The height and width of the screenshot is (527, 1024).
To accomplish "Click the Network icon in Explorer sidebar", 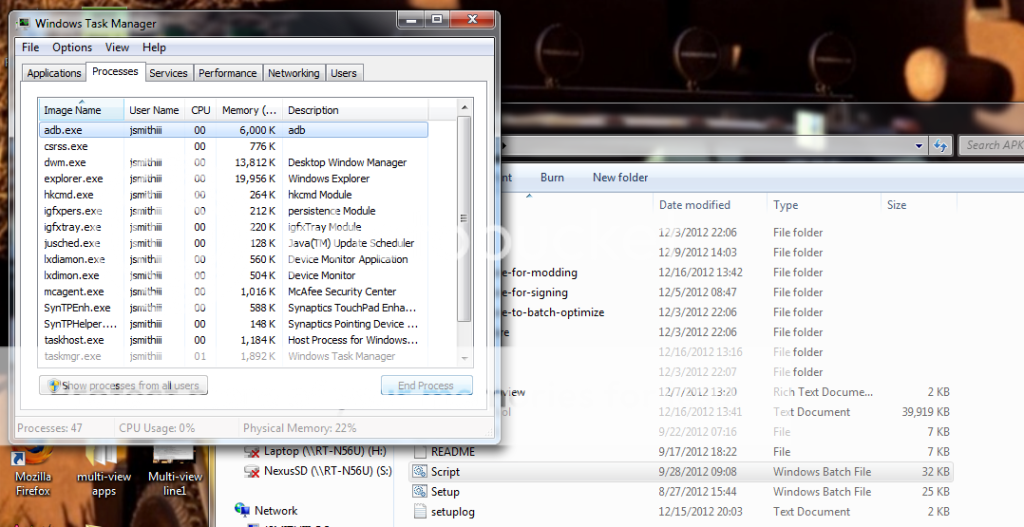I will tap(242, 510).
